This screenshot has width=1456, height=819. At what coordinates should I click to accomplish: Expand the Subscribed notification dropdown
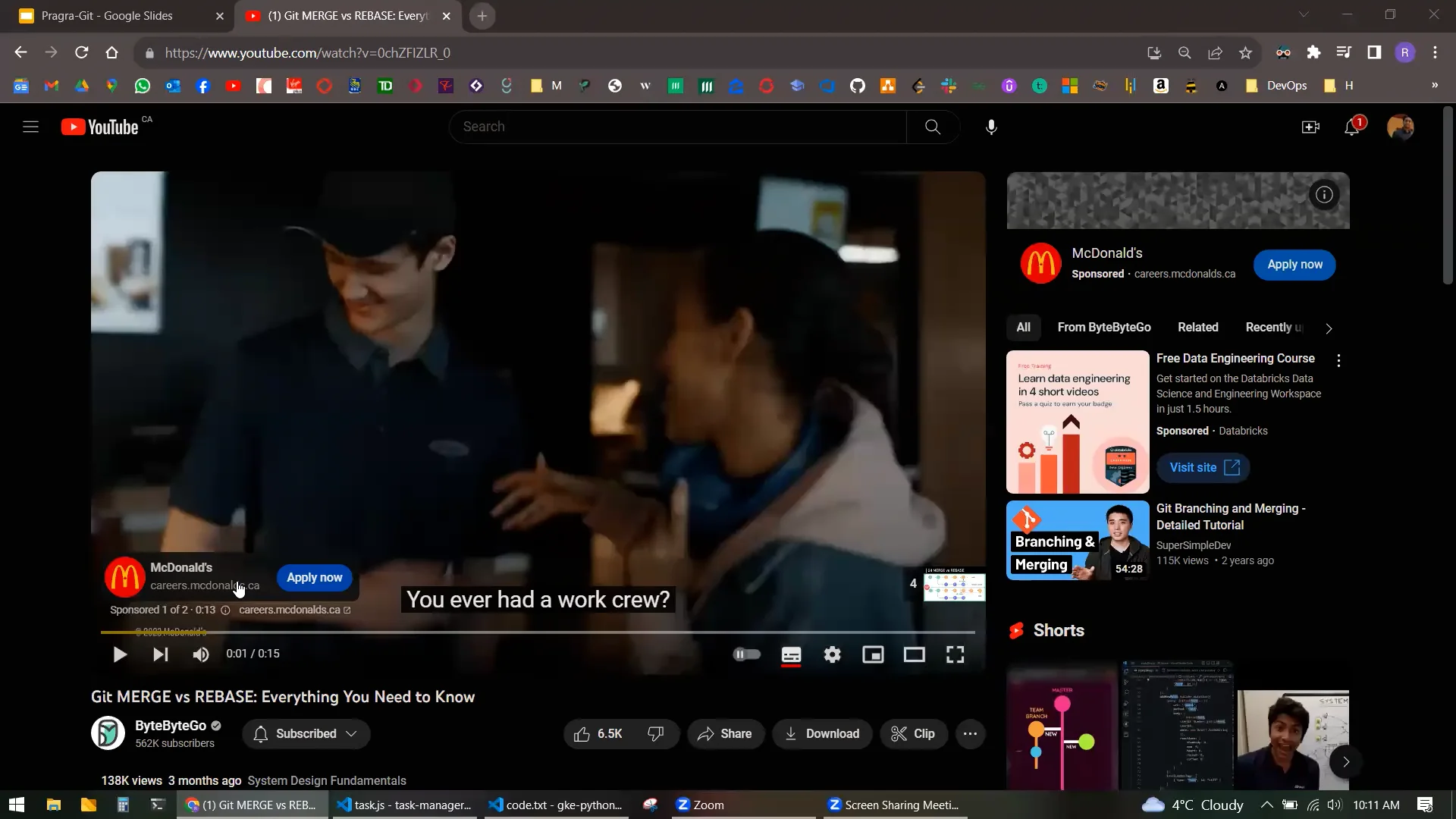coord(306,734)
